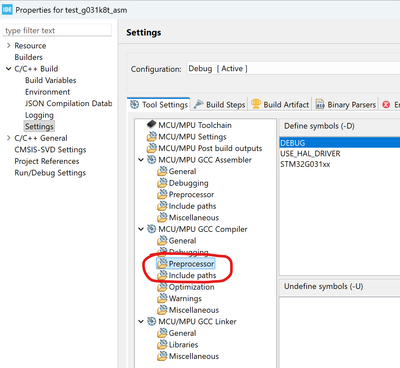Click the MCU/MPU GCC Assembler gear icon

click(152, 160)
